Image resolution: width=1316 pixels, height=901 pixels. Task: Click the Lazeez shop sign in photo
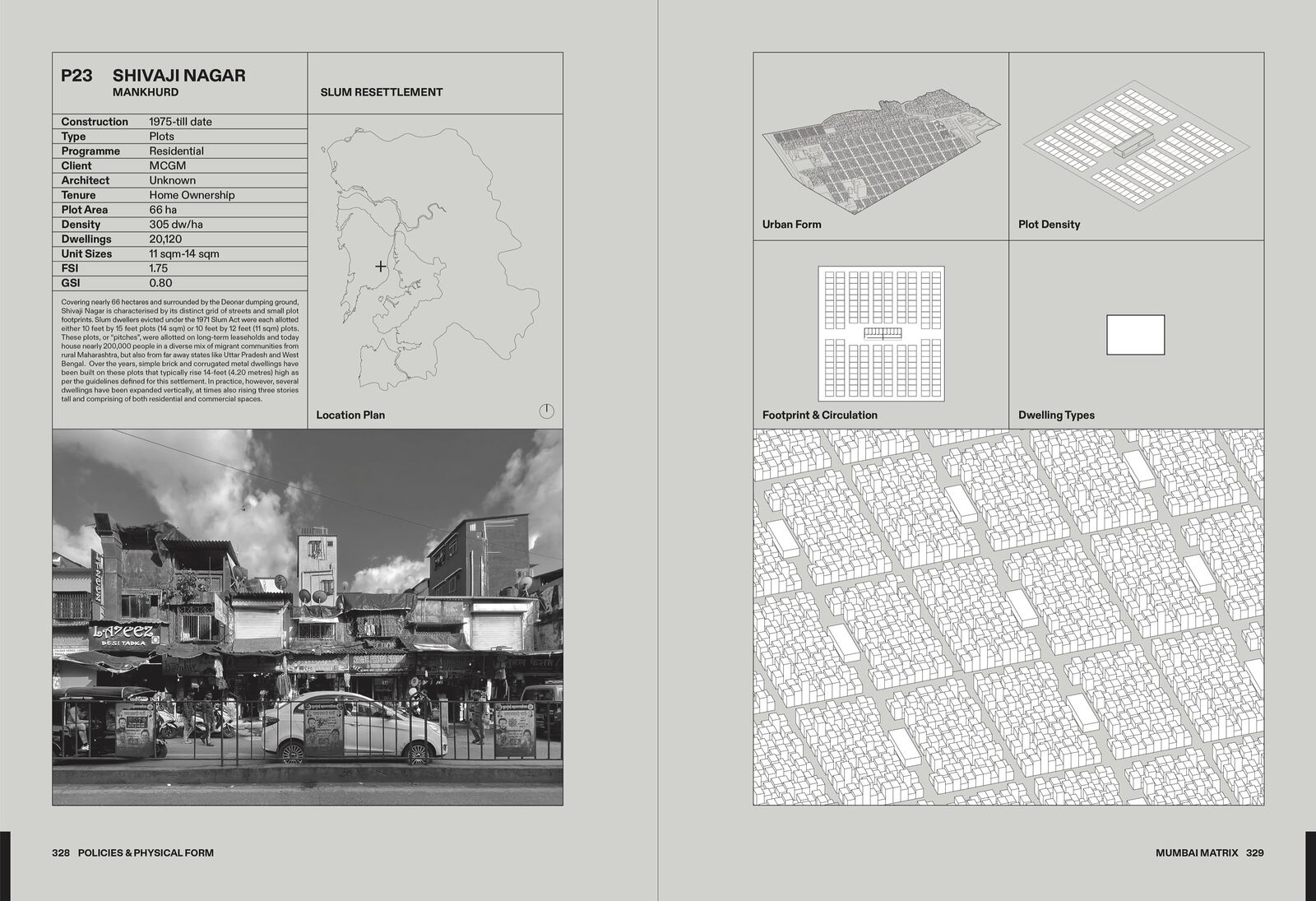point(123,634)
